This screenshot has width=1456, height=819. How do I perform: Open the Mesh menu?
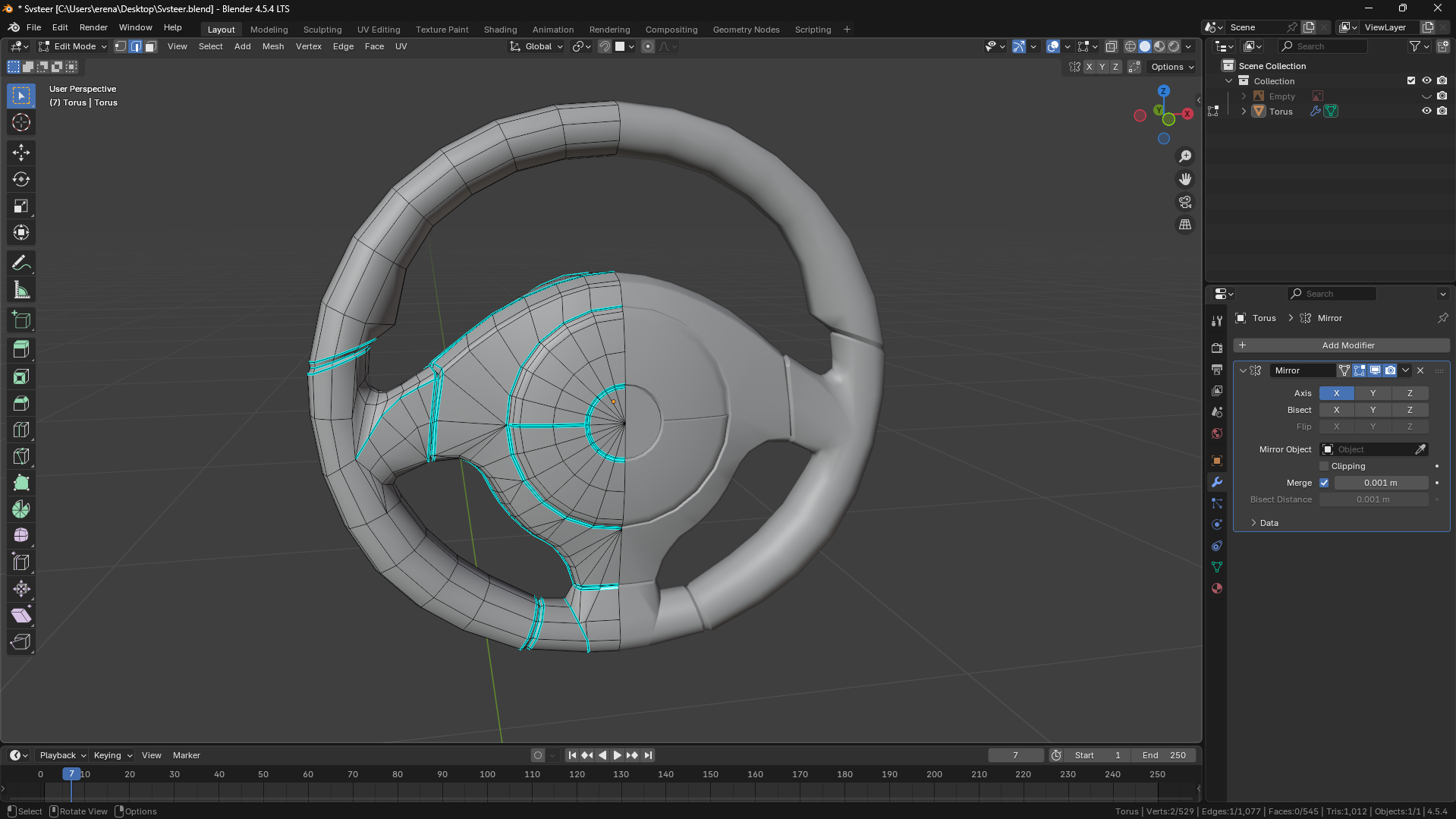pos(273,46)
